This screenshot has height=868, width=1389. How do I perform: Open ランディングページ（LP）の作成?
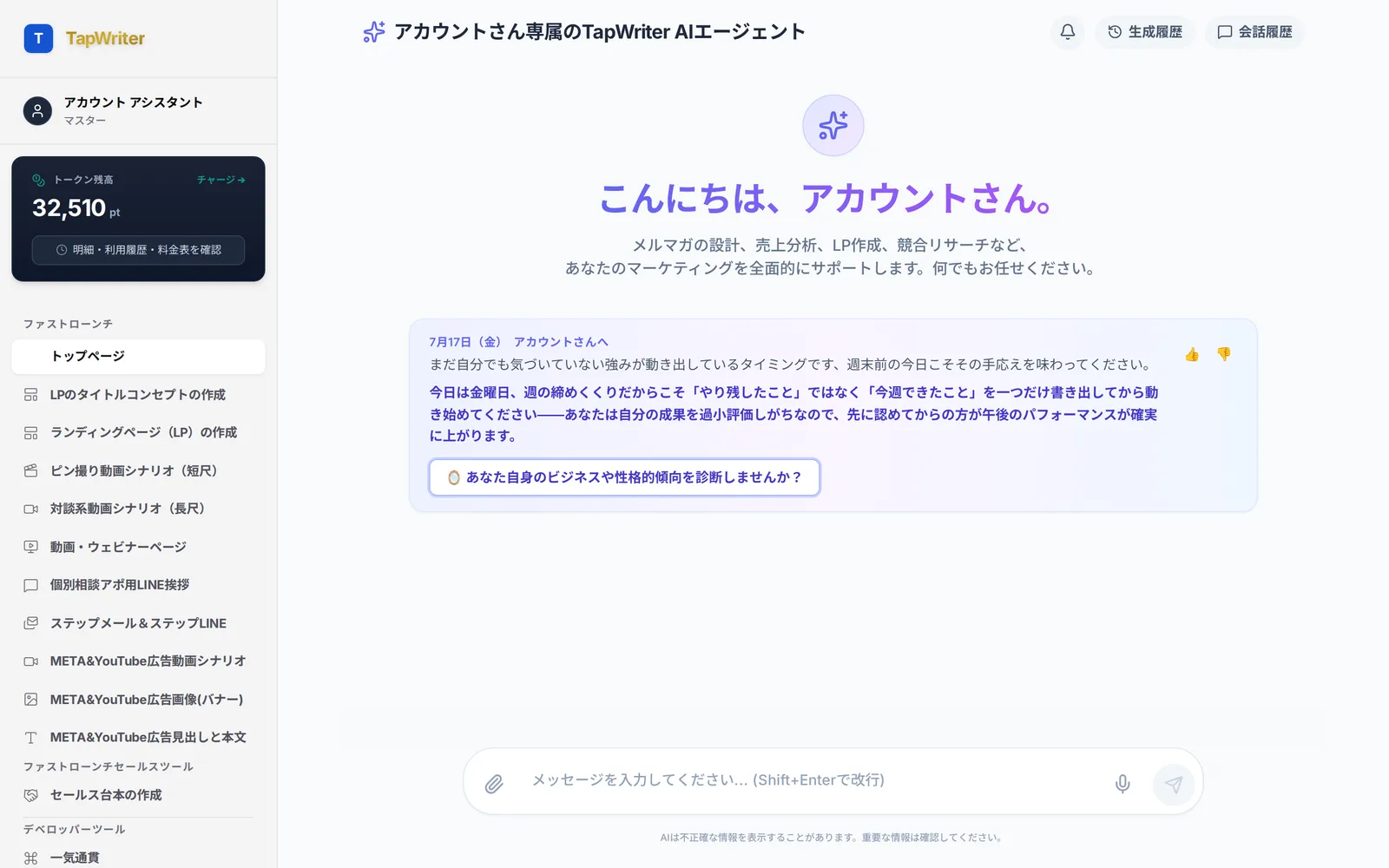tap(138, 432)
